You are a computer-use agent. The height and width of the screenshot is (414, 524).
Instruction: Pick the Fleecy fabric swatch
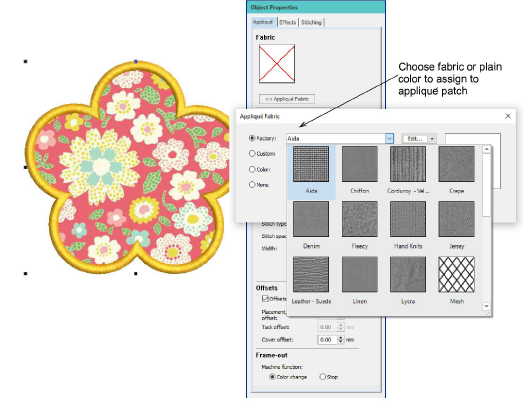point(360,219)
